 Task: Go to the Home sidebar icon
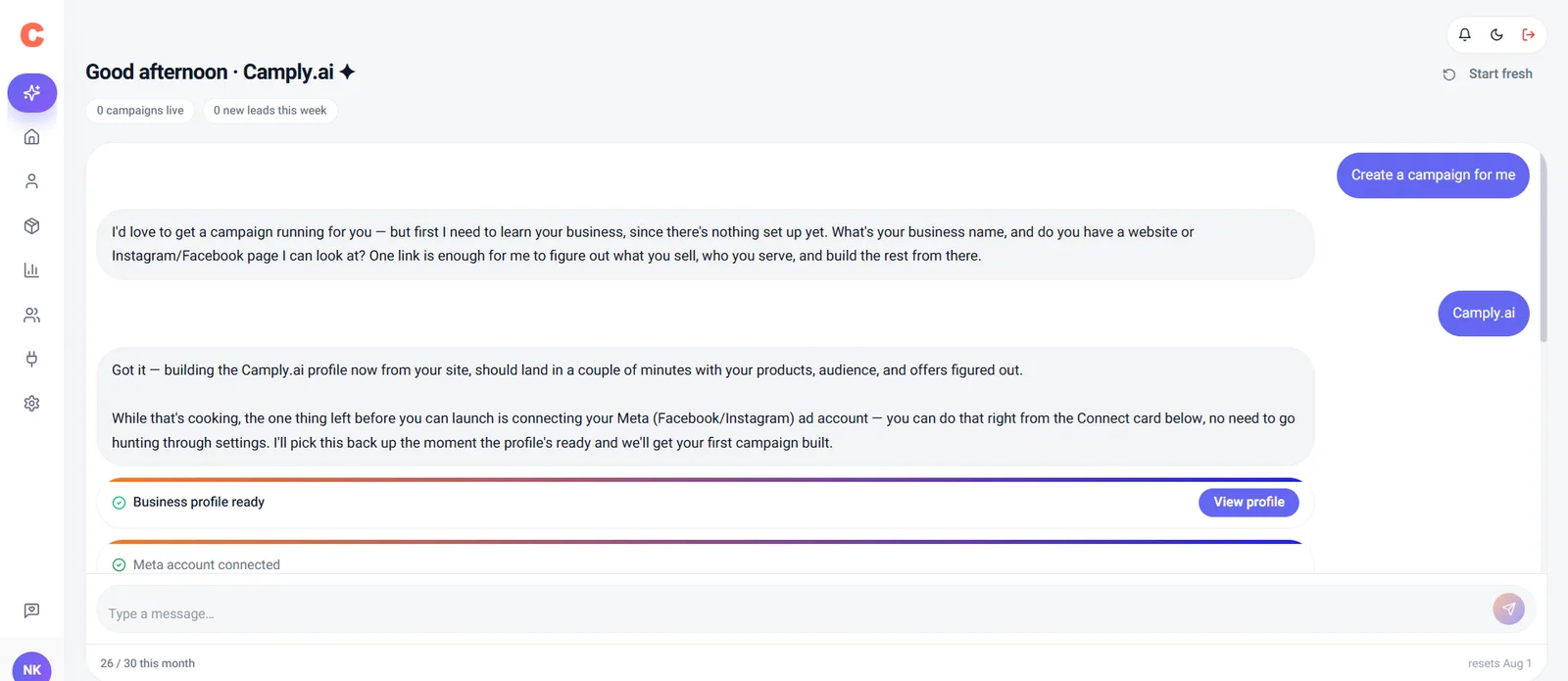click(31, 137)
